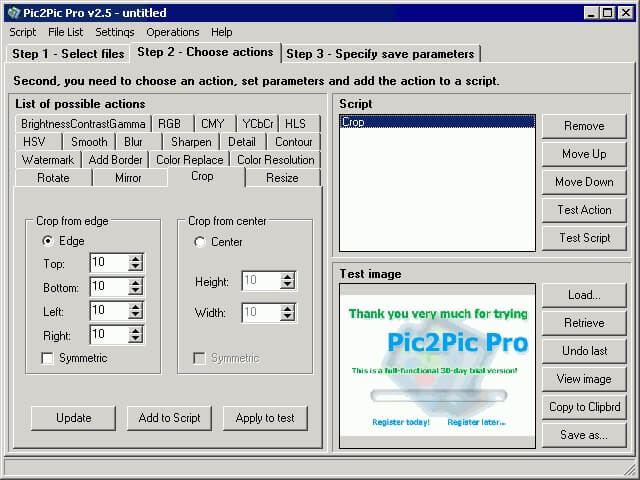
Task: Click the Pic2Pic Pro title bar icon
Action: 13,13
